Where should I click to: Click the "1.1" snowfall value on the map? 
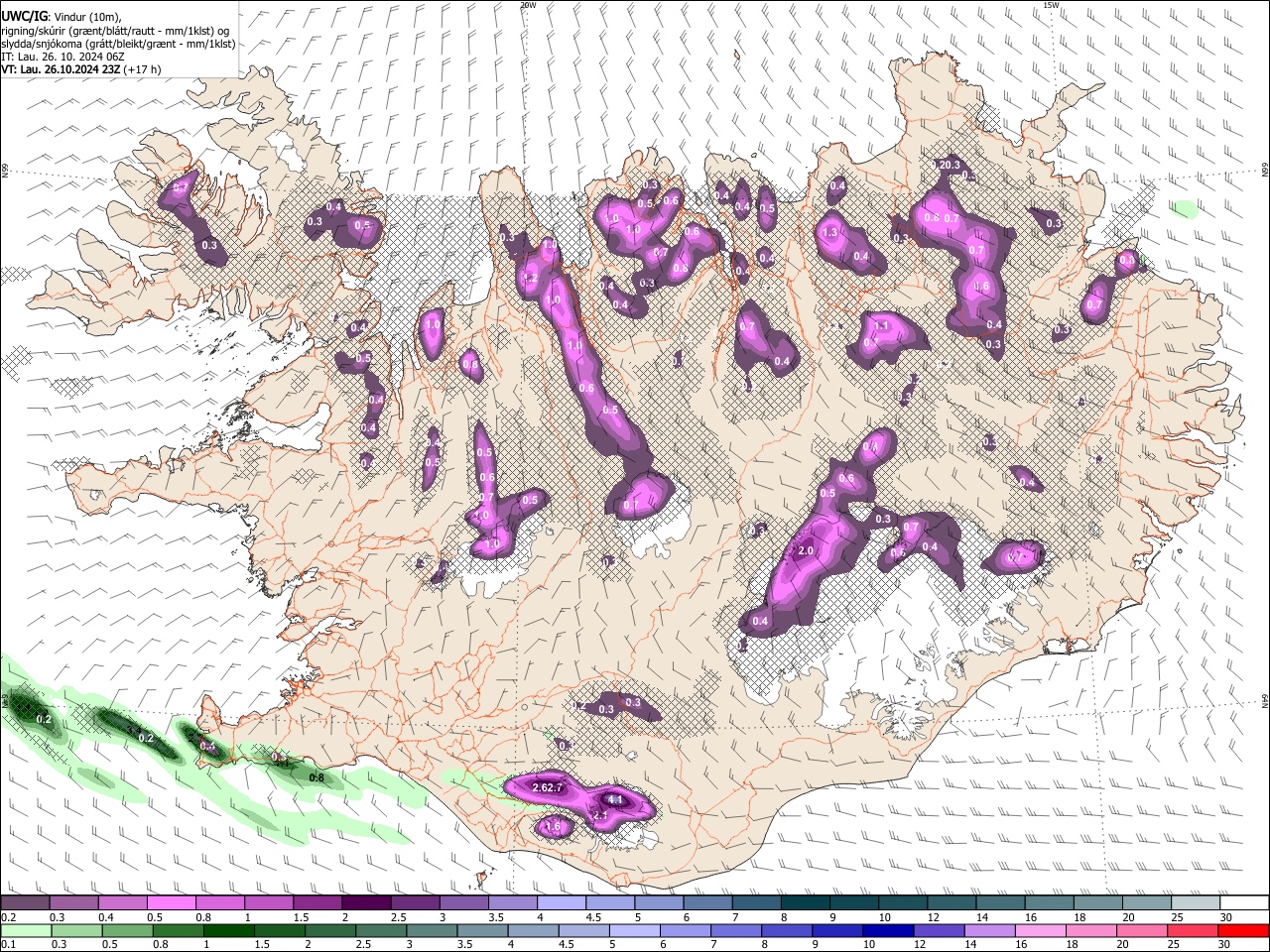click(881, 325)
